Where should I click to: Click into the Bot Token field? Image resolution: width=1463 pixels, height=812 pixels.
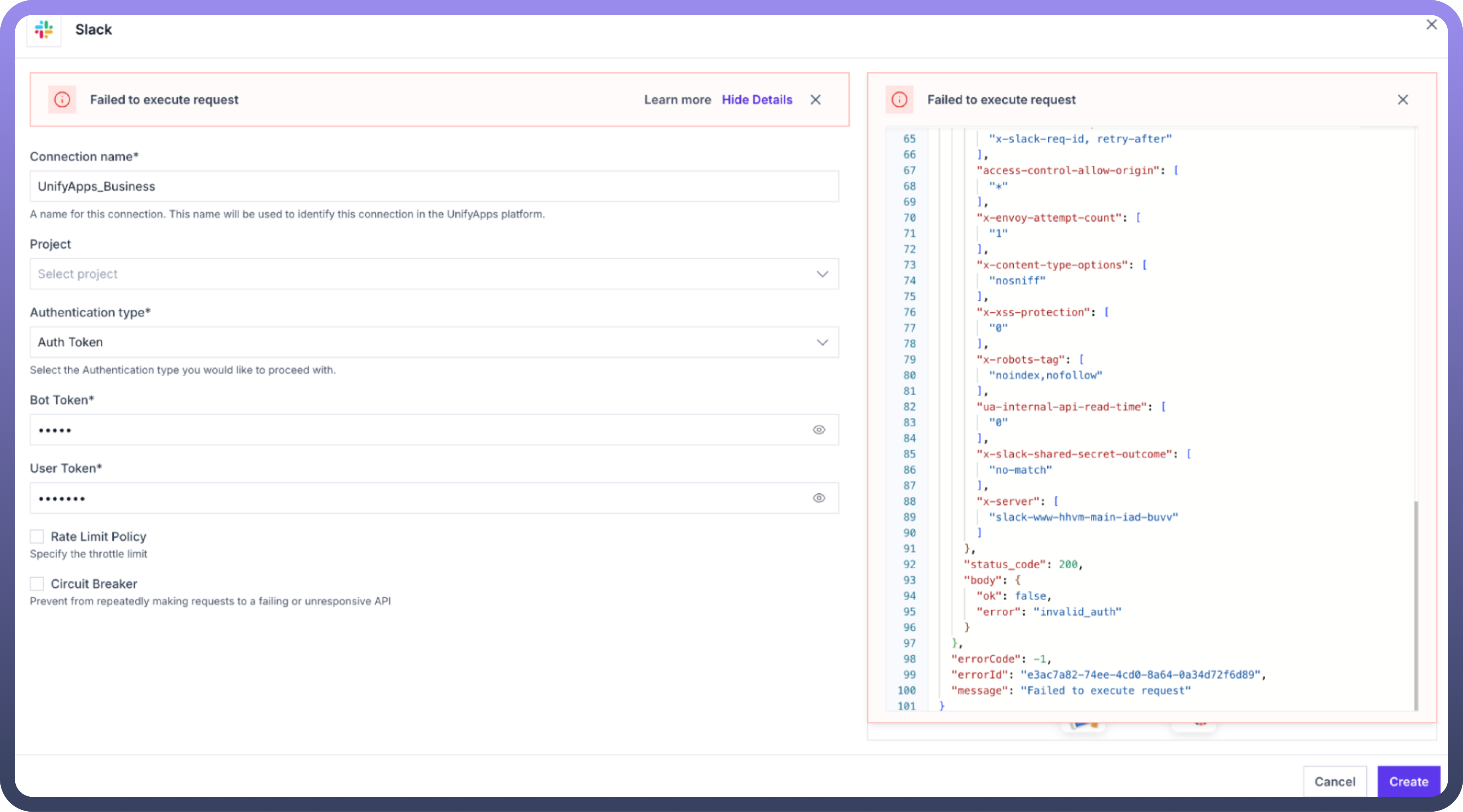tap(420, 430)
